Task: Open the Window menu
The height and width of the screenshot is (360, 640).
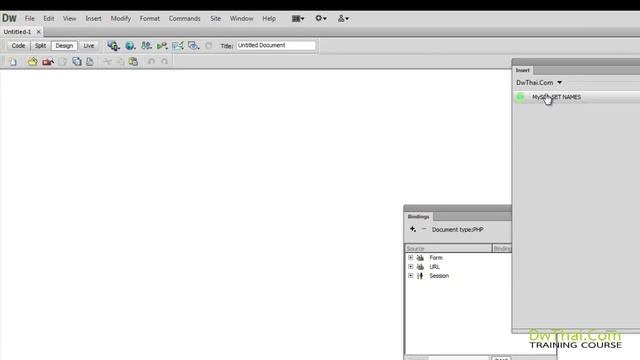Action: 241,18
